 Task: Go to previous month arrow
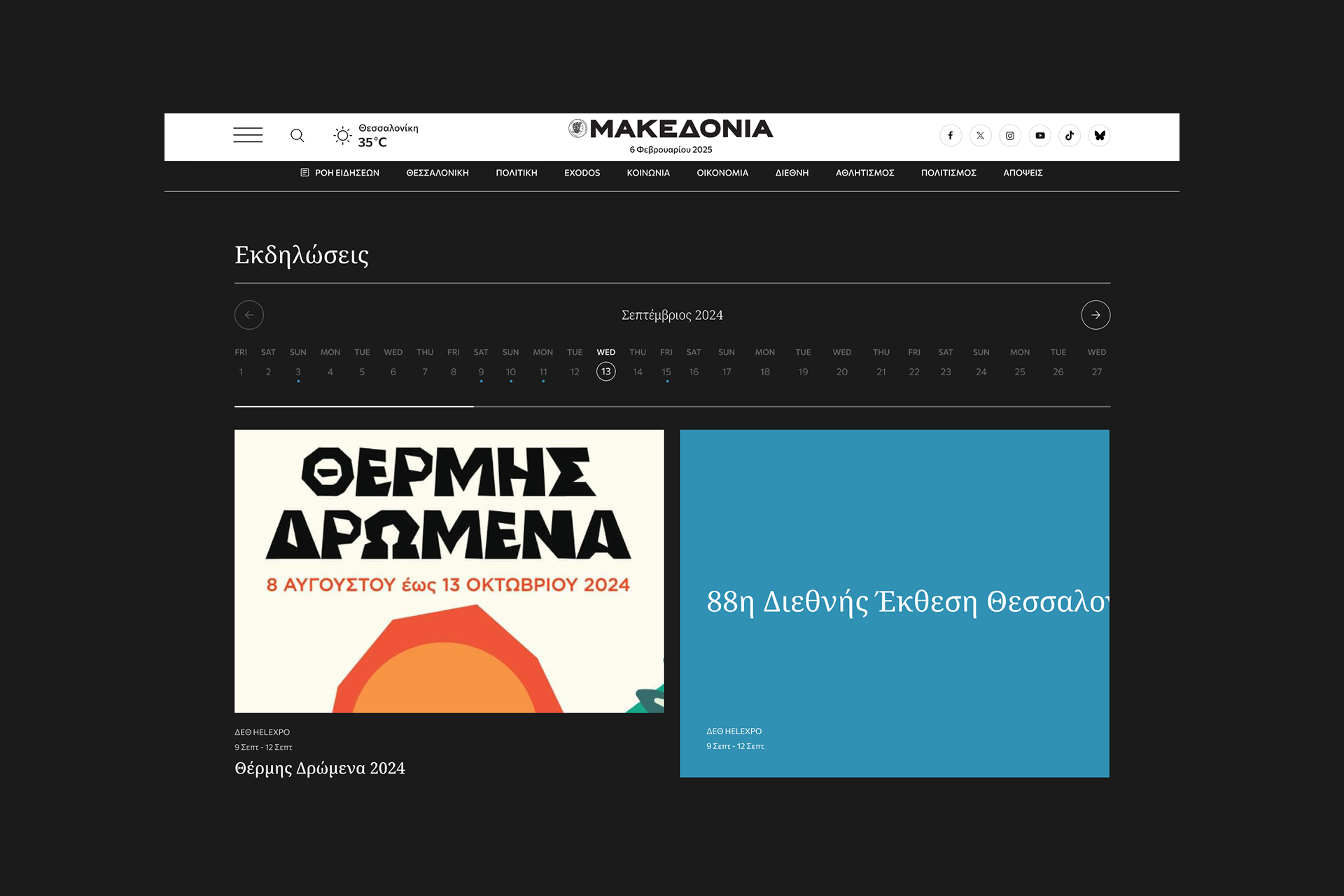click(249, 315)
